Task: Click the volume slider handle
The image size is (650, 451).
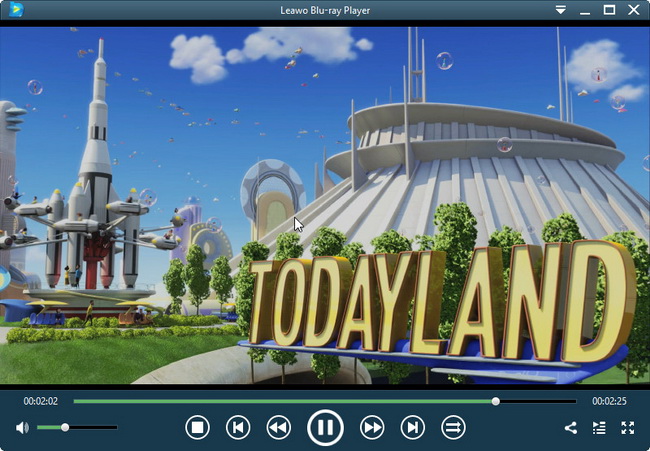Action: pyautogui.click(x=65, y=427)
